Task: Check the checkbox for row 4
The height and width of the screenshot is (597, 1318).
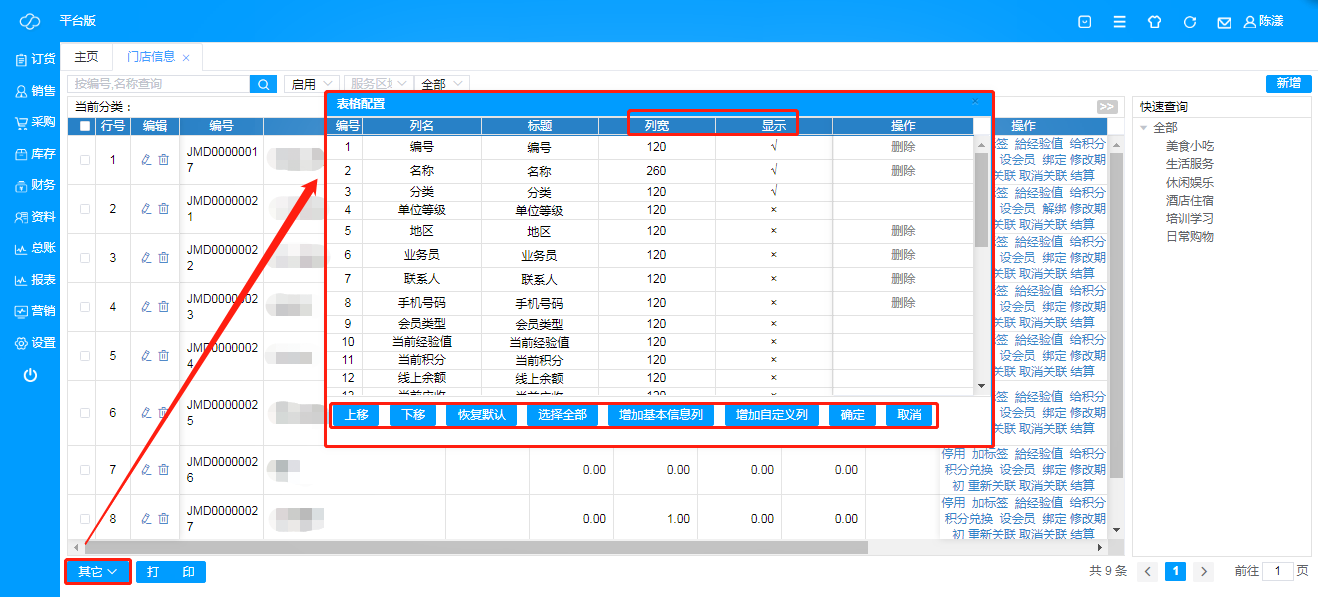Action: [84, 307]
